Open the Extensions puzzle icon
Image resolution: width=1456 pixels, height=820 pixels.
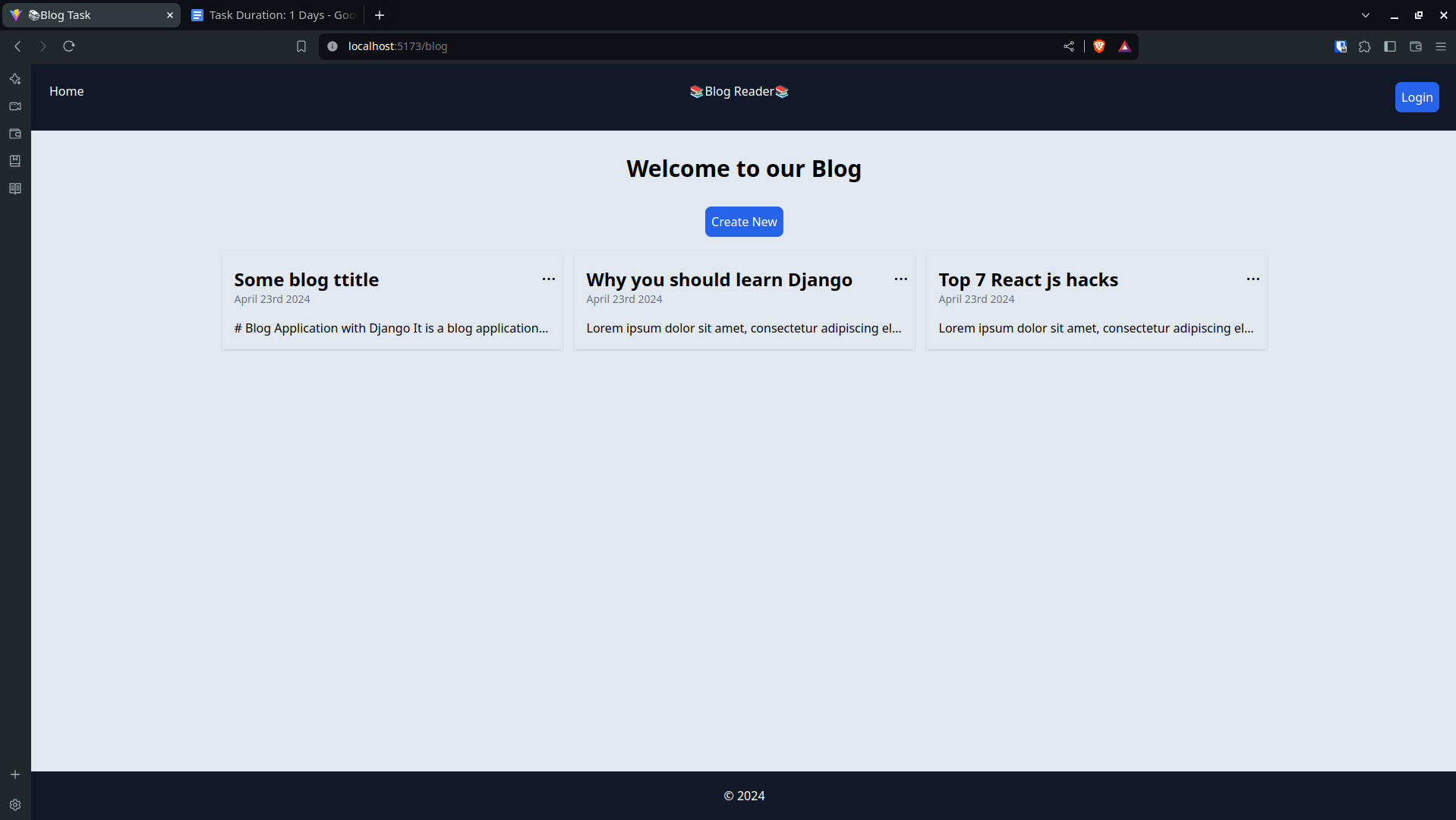click(1365, 46)
